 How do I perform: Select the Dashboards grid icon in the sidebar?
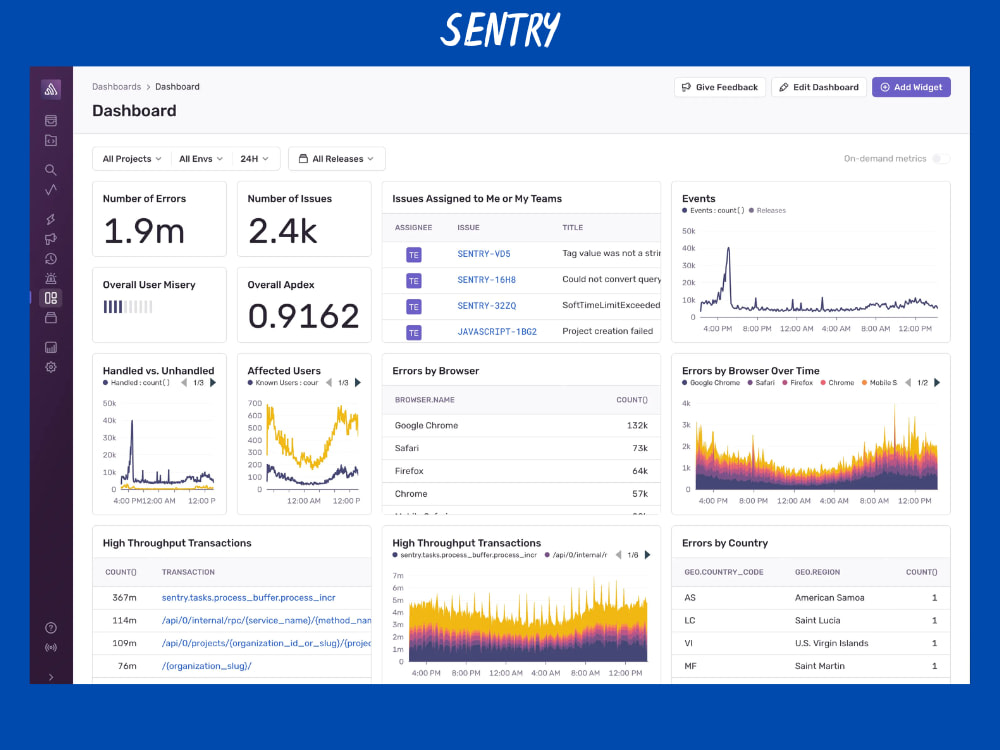pyautogui.click(x=51, y=298)
